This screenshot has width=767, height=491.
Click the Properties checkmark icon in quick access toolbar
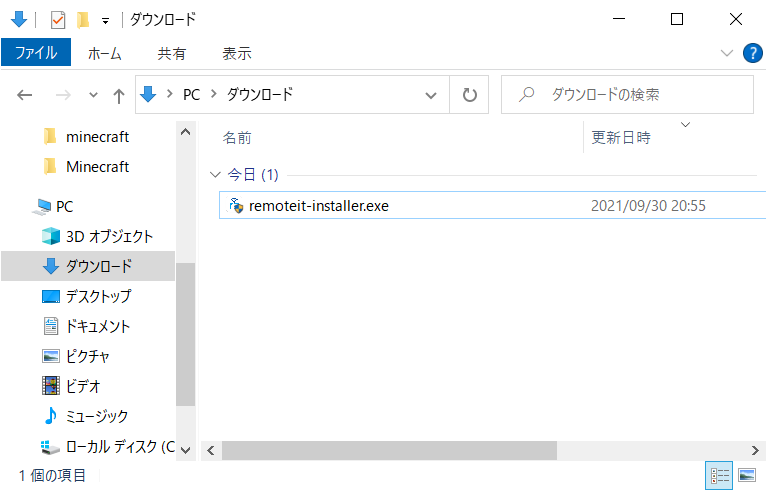58,20
